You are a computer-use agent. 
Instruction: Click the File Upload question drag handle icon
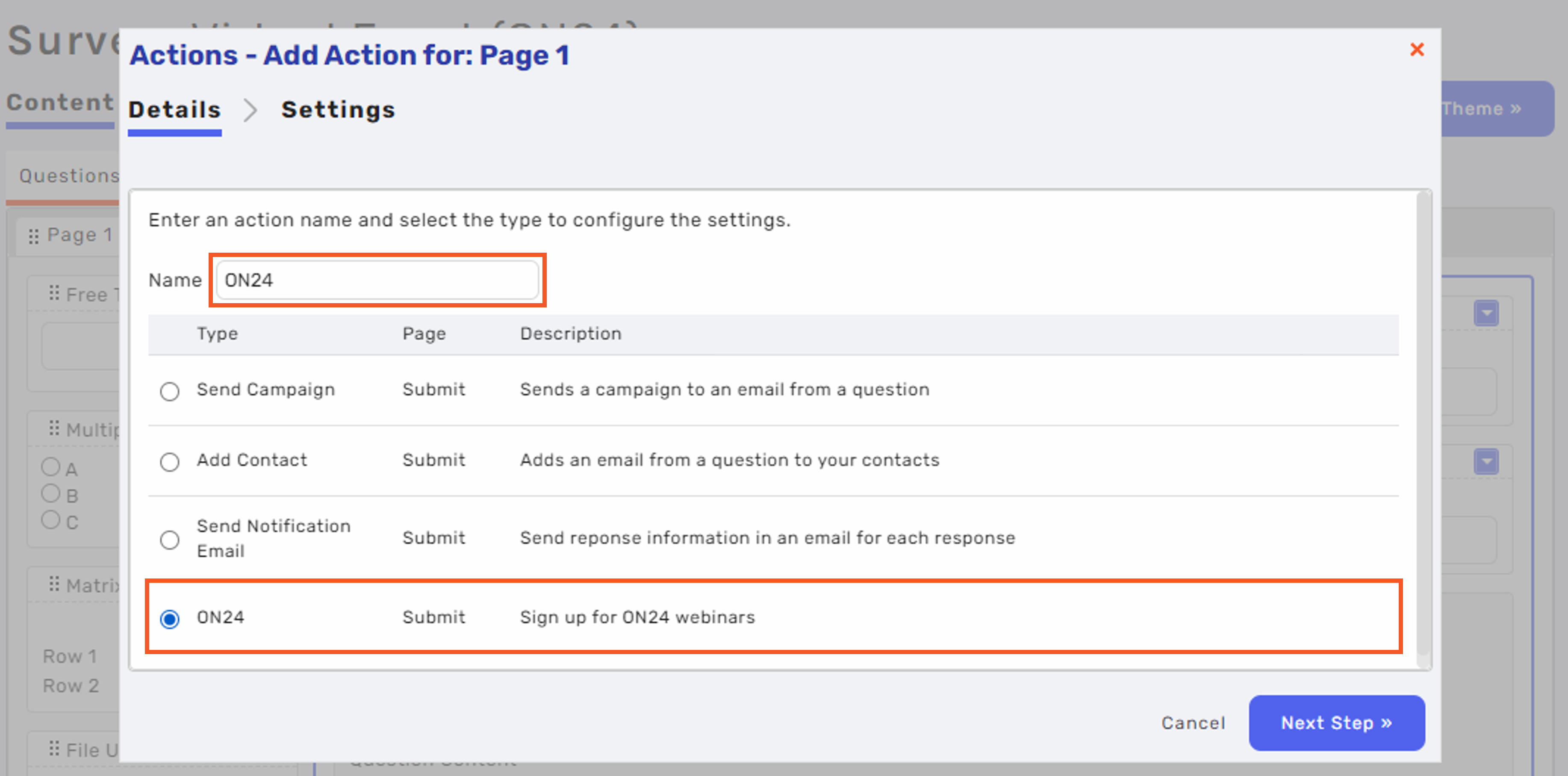point(54,748)
